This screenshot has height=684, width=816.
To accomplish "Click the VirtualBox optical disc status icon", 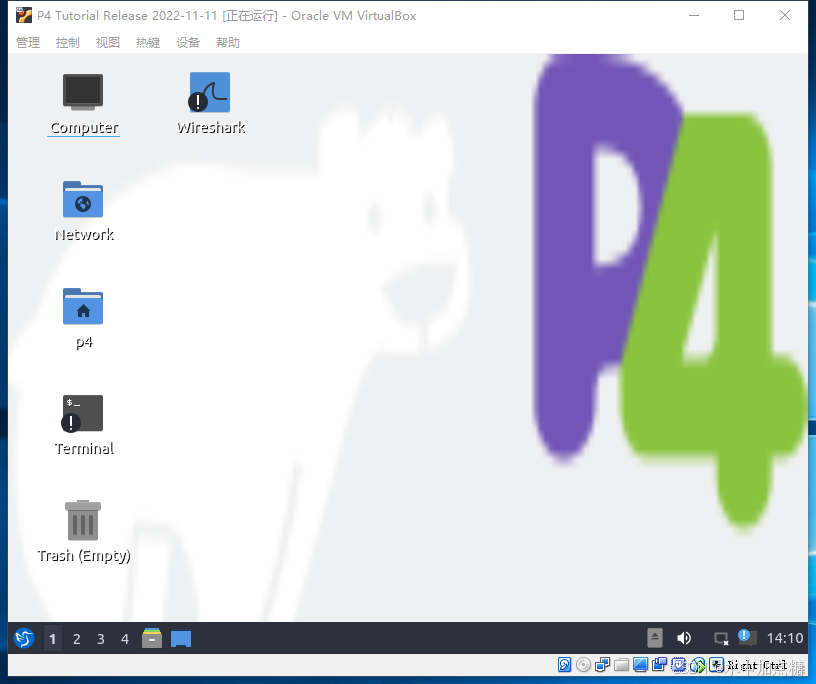I will point(583,665).
